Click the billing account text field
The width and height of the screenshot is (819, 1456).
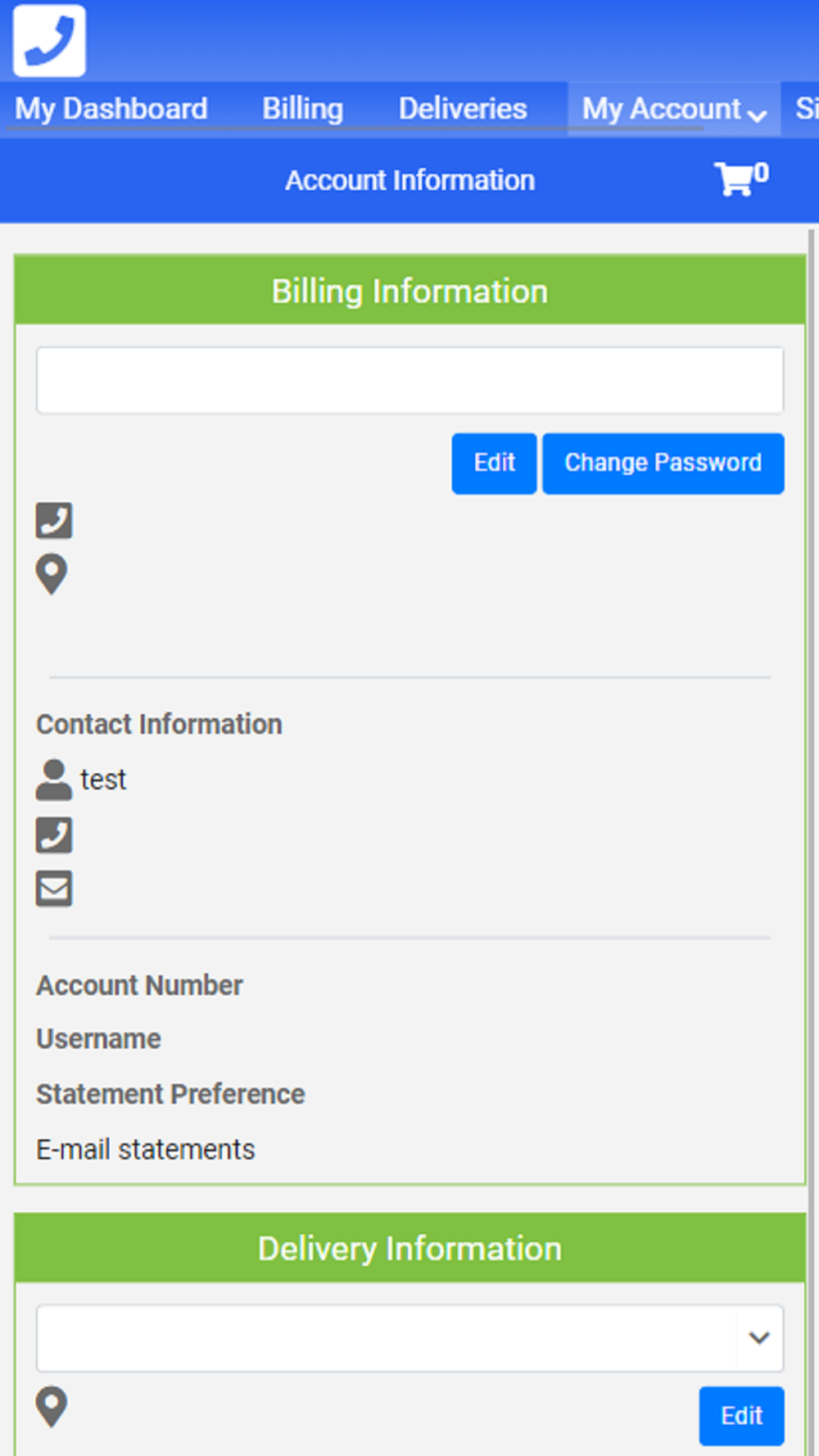409,381
